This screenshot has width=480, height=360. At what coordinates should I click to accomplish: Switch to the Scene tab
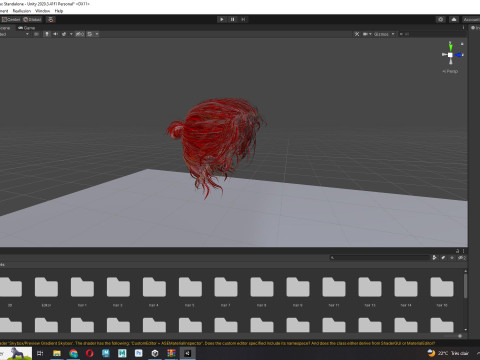point(5,28)
